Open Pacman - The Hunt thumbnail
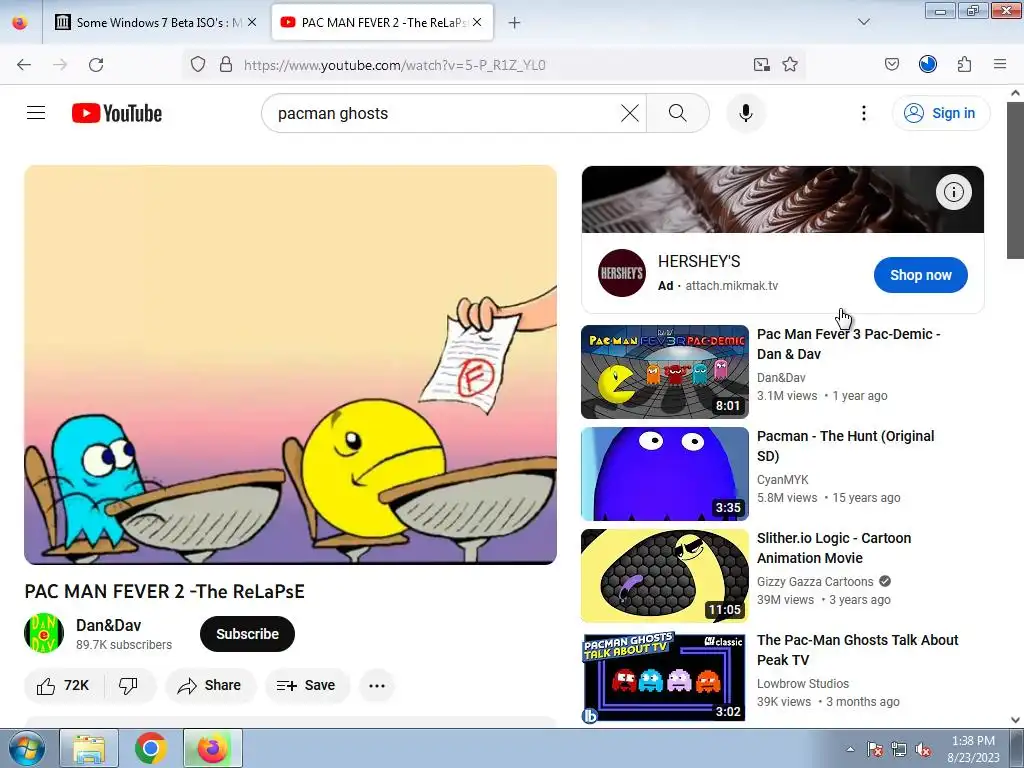Screen dimensions: 1024x768 pos(665,473)
